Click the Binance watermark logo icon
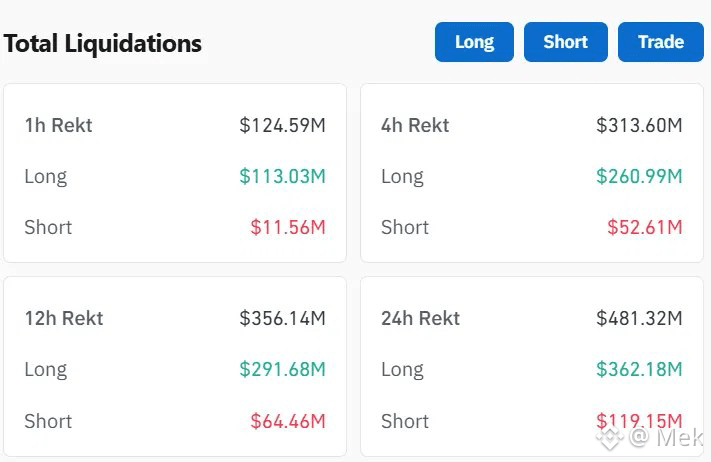 [x=610, y=437]
